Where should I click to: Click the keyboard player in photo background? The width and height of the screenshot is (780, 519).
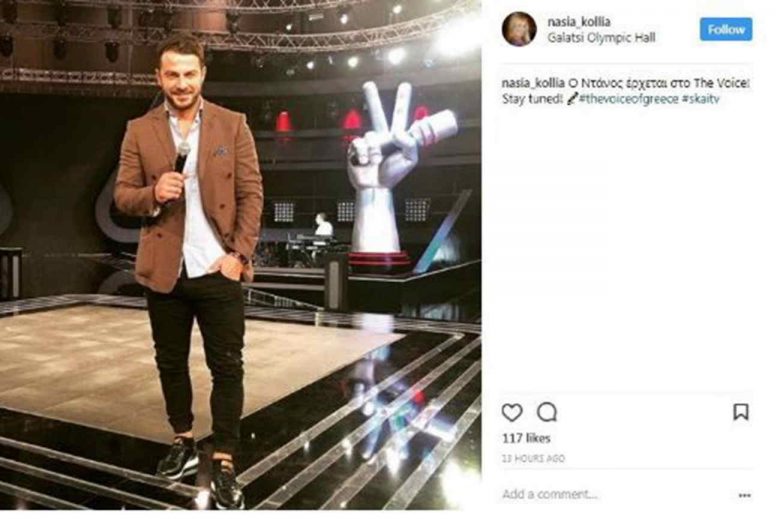[323, 225]
